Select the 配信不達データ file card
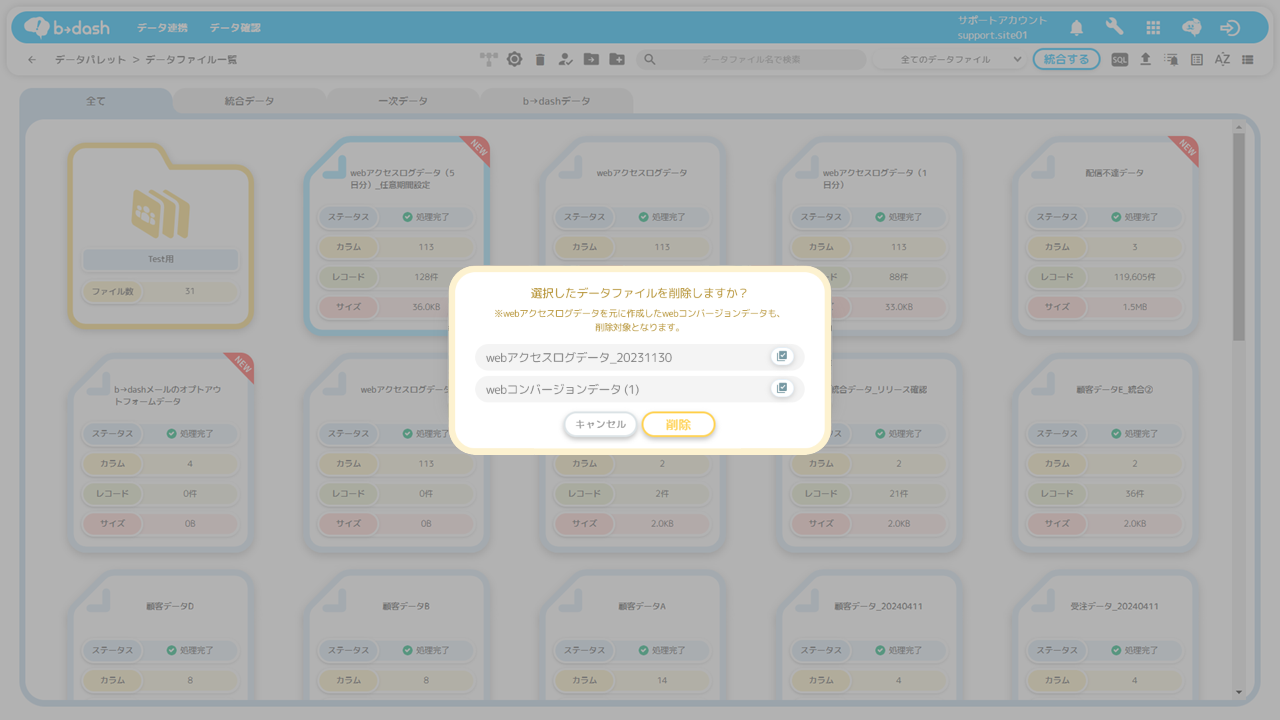 pyautogui.click(x=1105, y=236)
